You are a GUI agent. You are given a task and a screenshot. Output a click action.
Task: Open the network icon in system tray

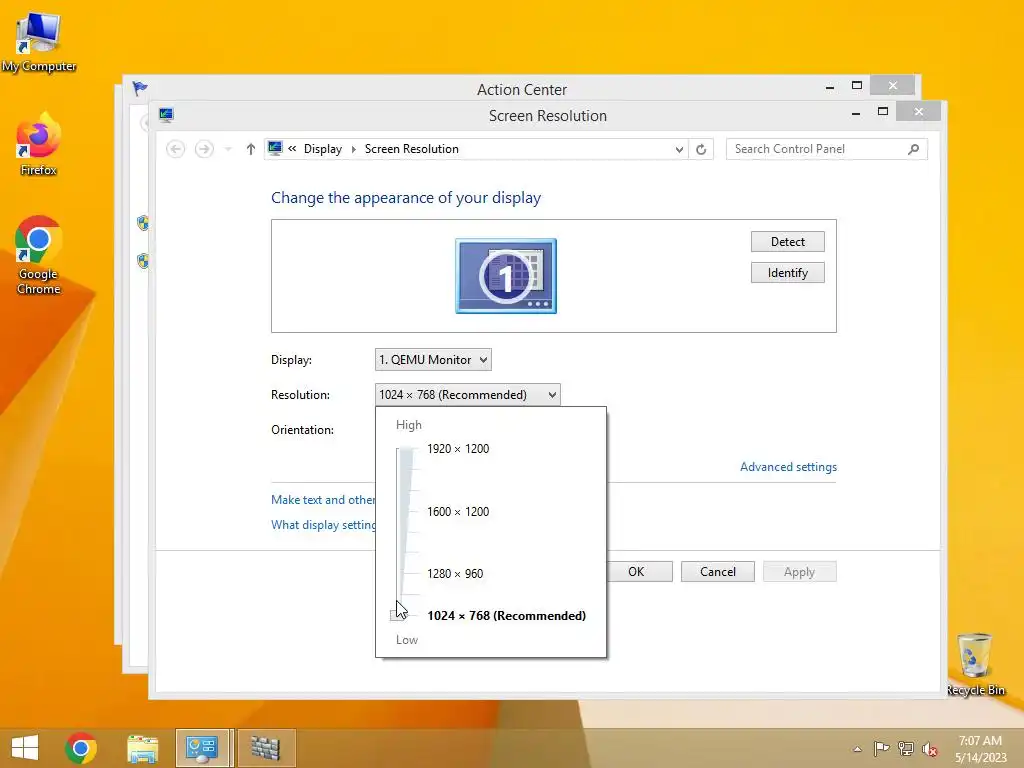click(906, 748)
